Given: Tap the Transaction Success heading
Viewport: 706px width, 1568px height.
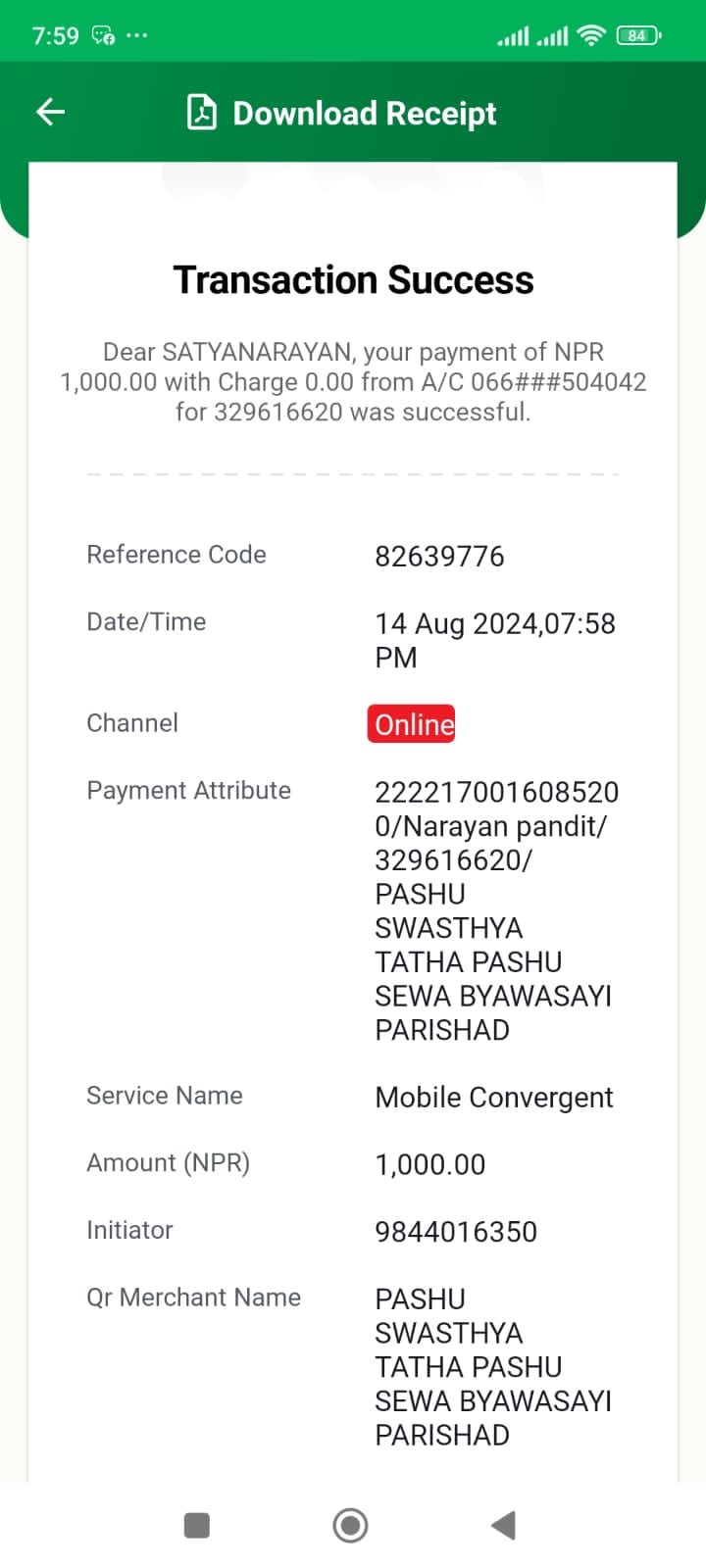Looking at the screenshot, I should [x=353, y=280].
